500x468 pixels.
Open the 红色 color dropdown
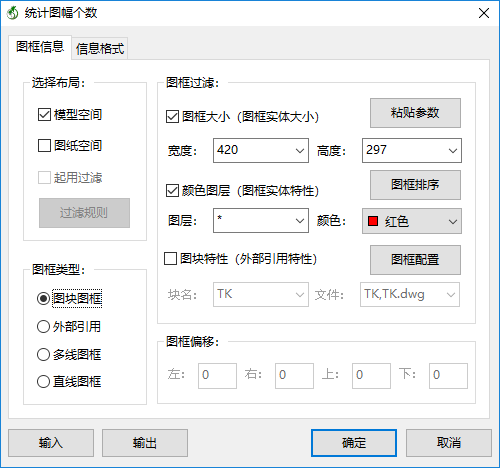click(x=412, y=221)
